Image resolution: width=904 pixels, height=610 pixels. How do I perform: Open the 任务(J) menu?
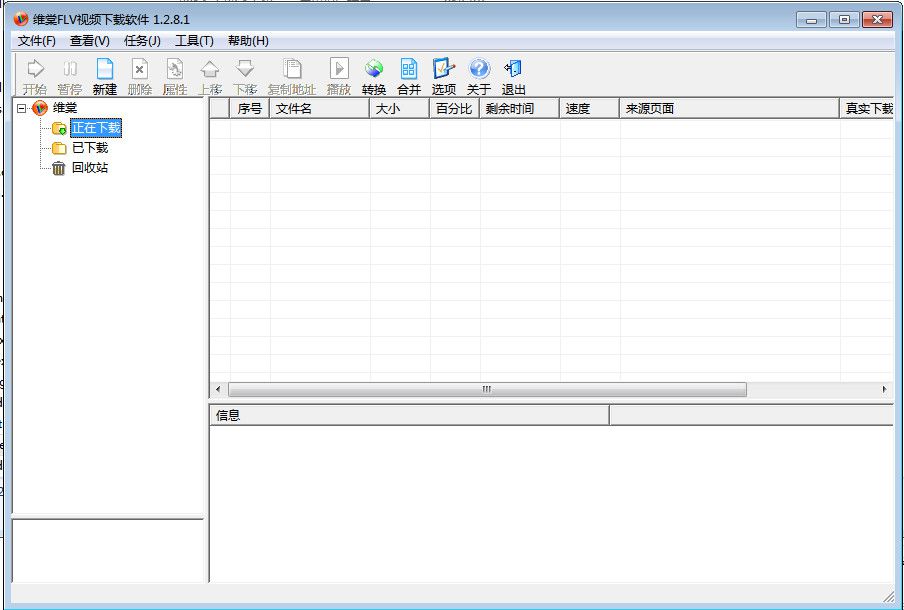[x=142, y=41]
